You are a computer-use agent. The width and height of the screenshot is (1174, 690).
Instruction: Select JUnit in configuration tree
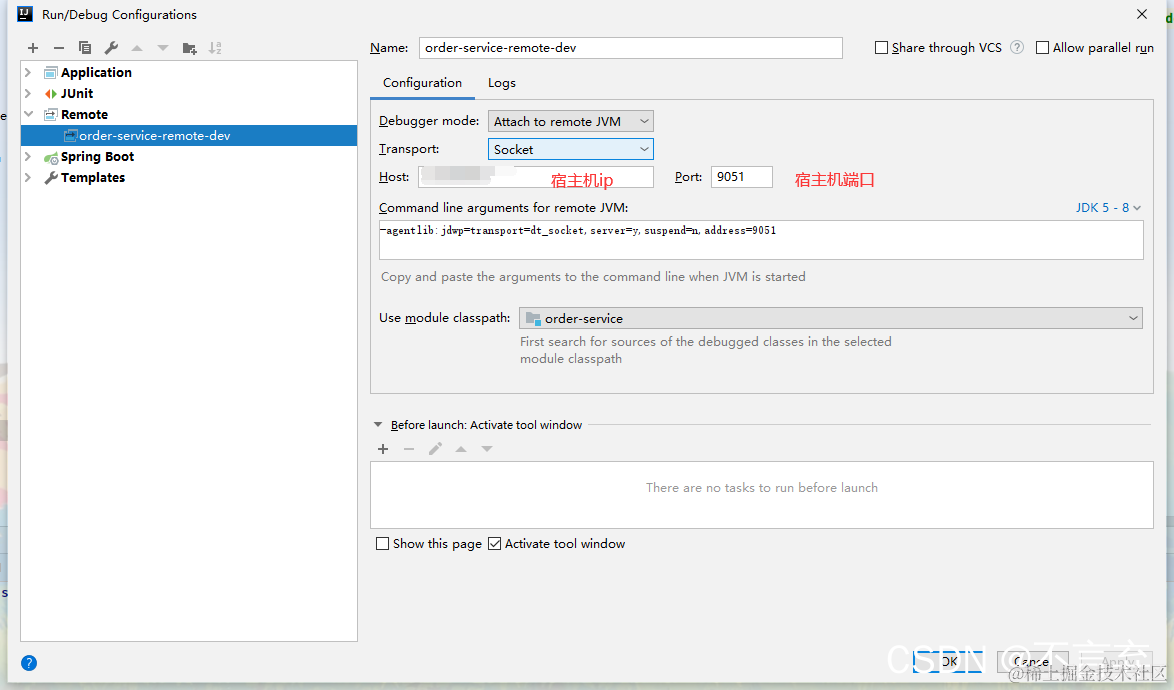click(x=77, y=94)
